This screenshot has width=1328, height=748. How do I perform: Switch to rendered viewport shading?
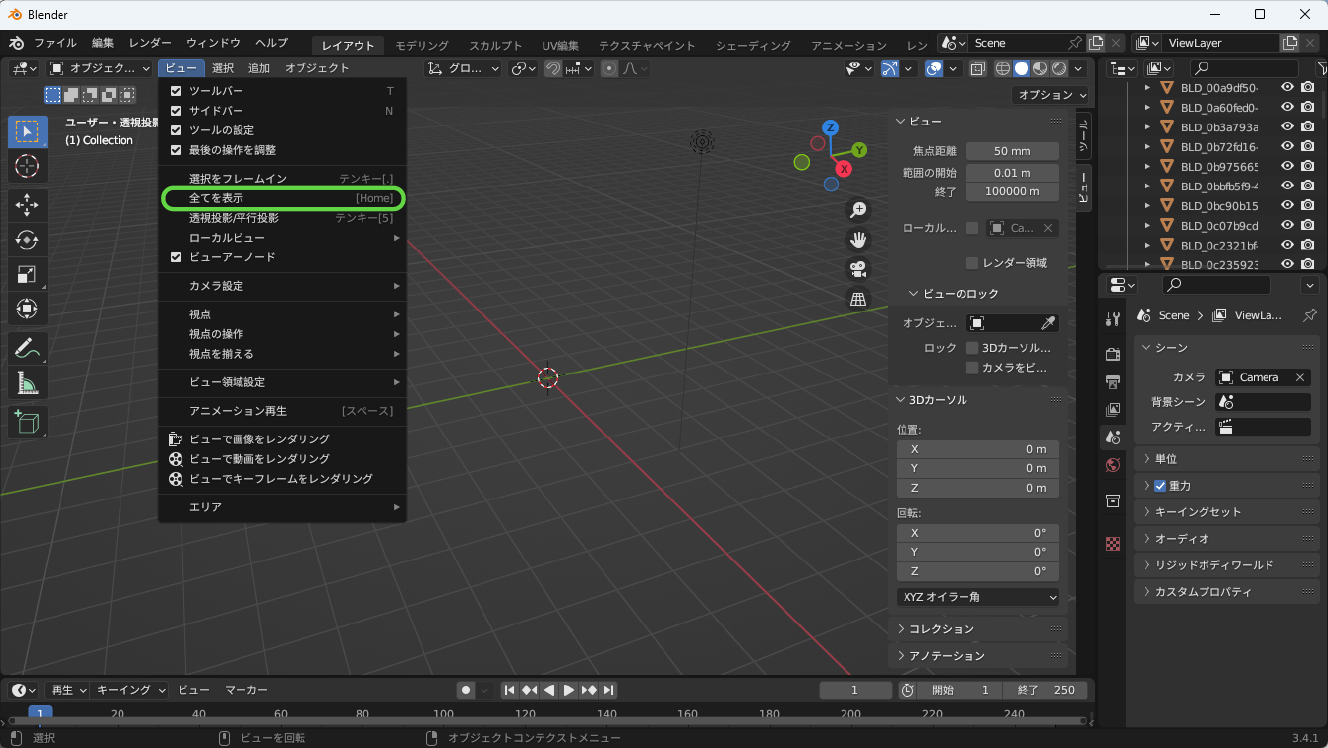(x=1059, y=68)
